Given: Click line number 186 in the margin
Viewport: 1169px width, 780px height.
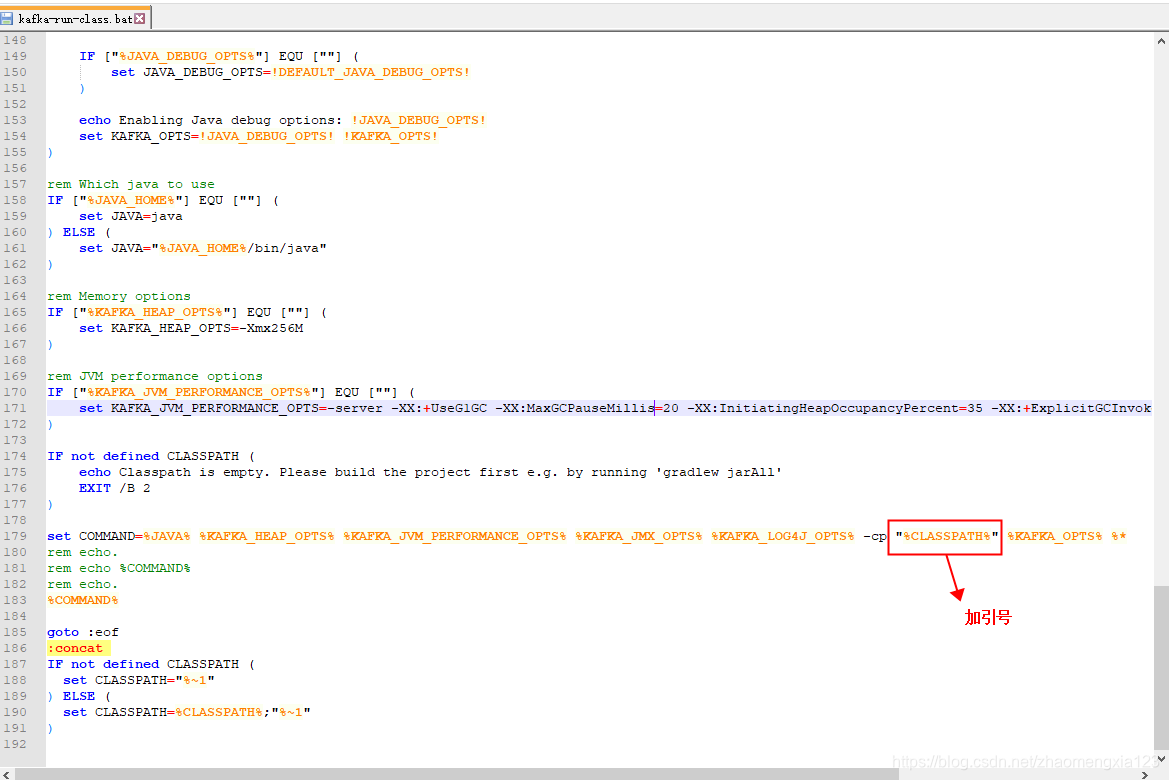Looking at the screenshot, I should [15, 648].
